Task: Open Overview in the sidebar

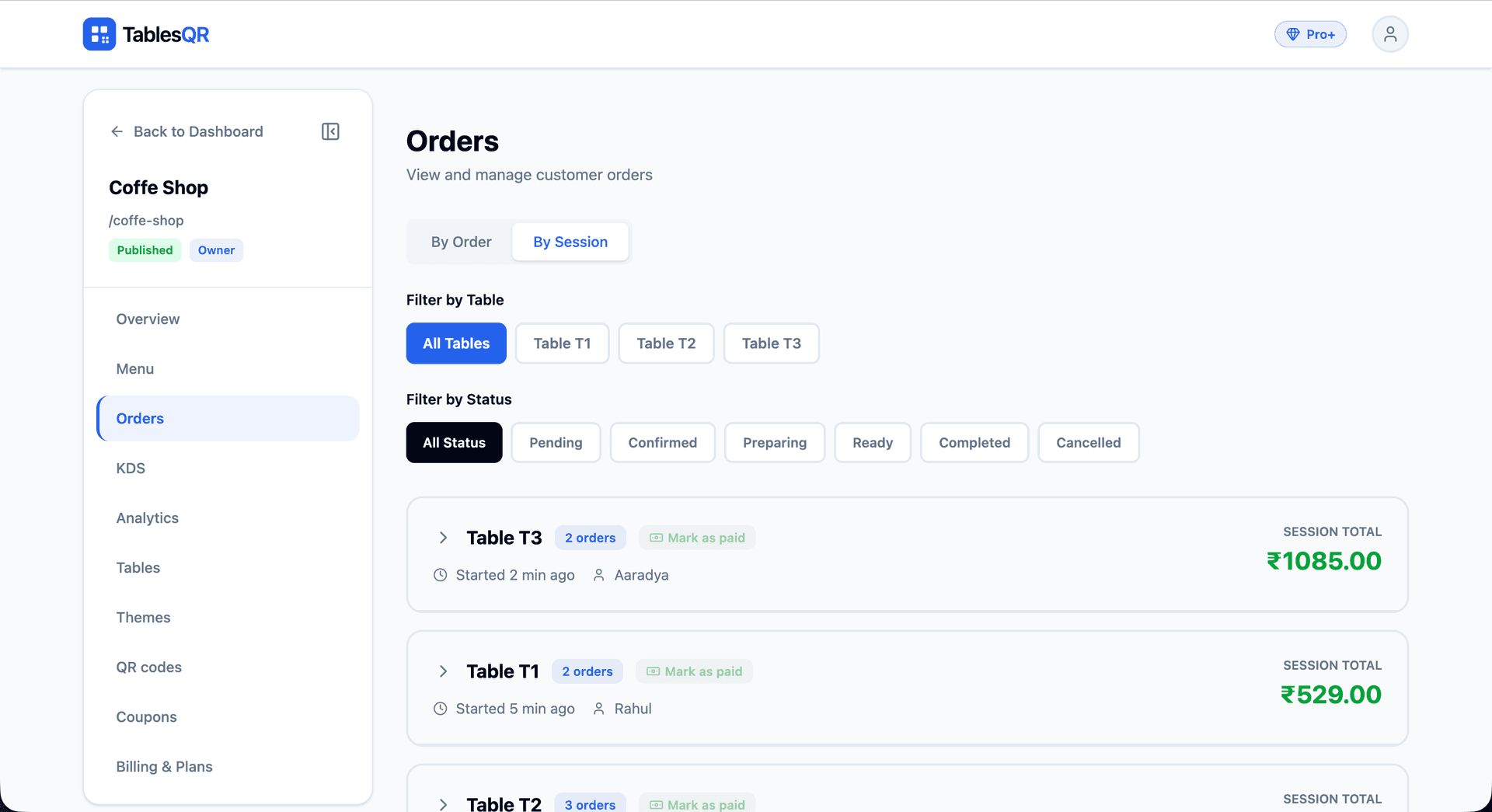Action: click(228, 319)
